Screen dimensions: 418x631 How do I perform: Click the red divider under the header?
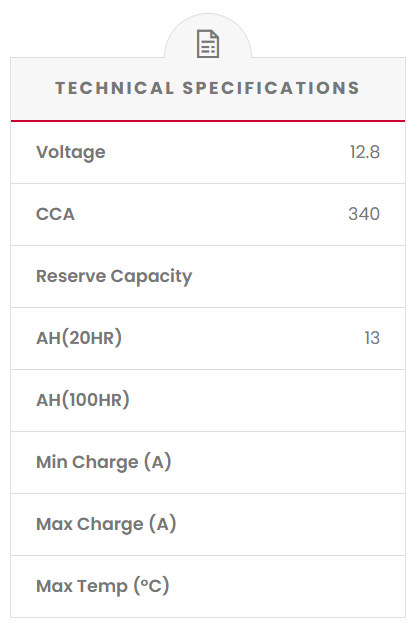pyautogui.click(x=208, y=121)
